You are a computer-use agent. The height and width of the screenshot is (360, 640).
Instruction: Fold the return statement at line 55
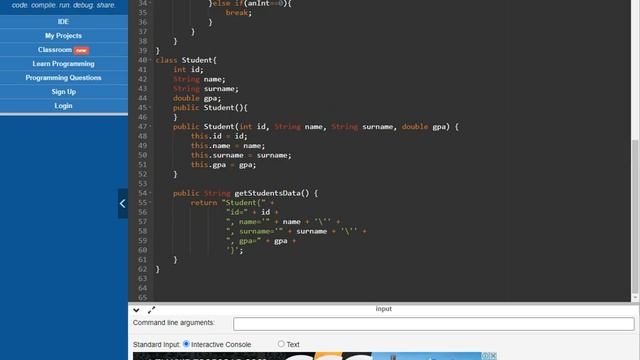click(150, 202)
